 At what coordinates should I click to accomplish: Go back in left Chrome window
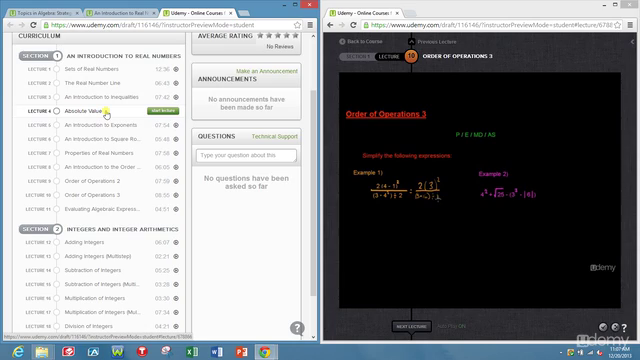[x=10, y=25]
